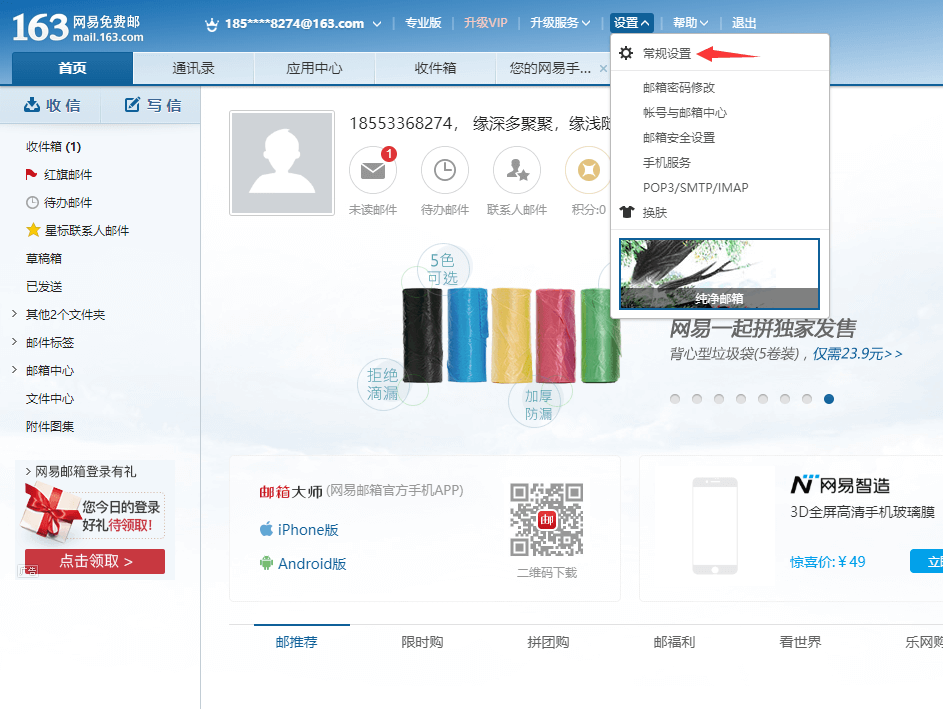943x709 pixels.
Task: Select the last blue carousel dot
Action: (x=829, y=399)
